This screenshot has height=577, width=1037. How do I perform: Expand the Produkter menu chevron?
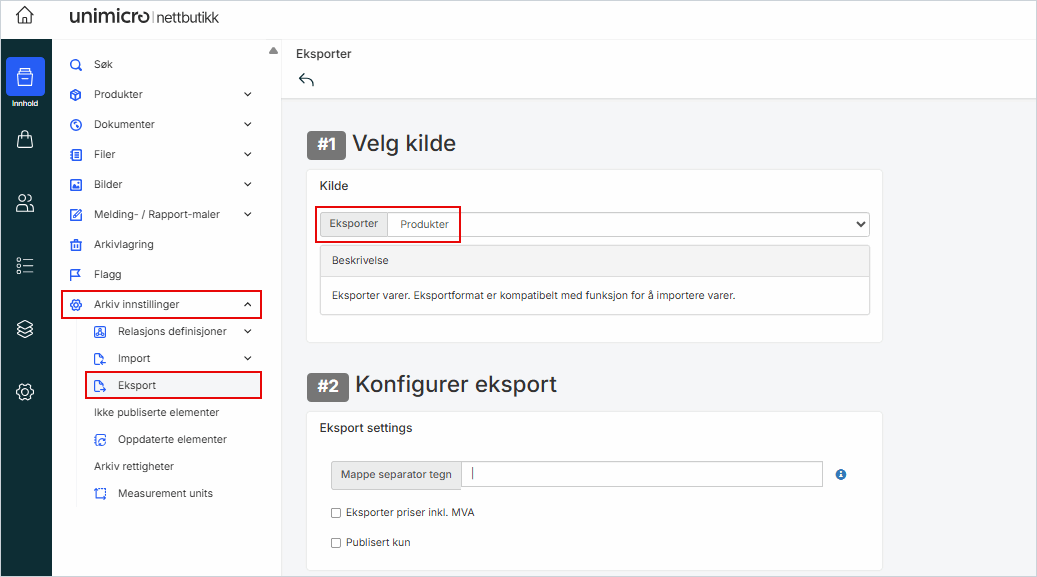point(247,94)
